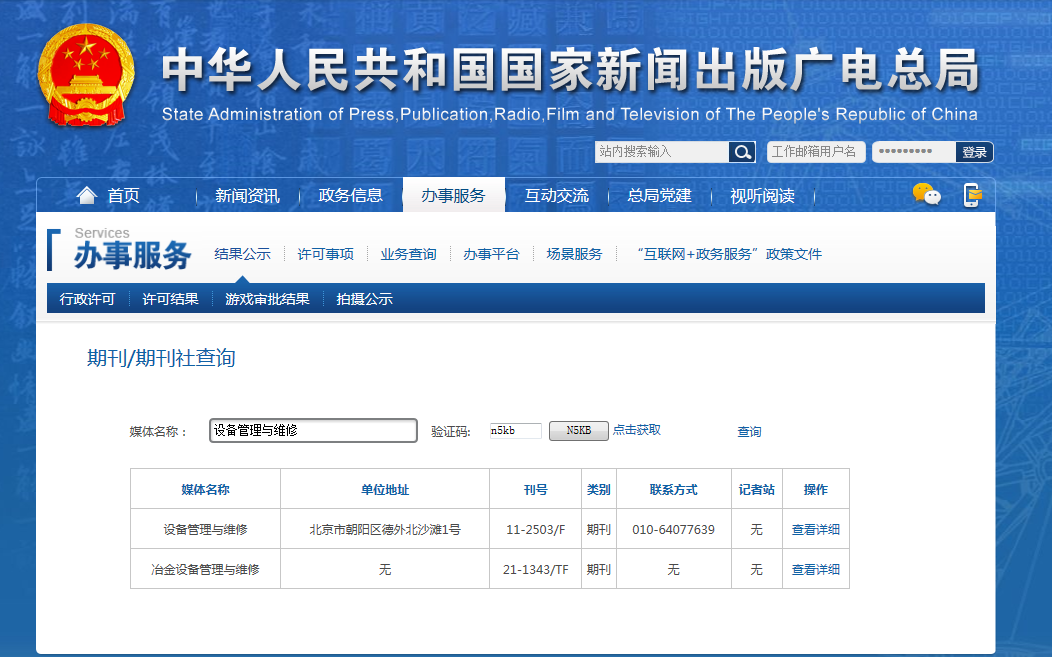
Task: Click into the 站内搜索输入 search field
Action: (662, 152)
